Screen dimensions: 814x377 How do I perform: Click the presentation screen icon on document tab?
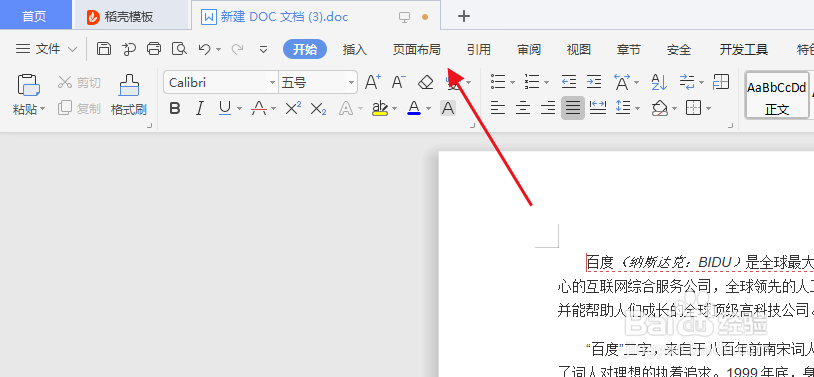404,17
